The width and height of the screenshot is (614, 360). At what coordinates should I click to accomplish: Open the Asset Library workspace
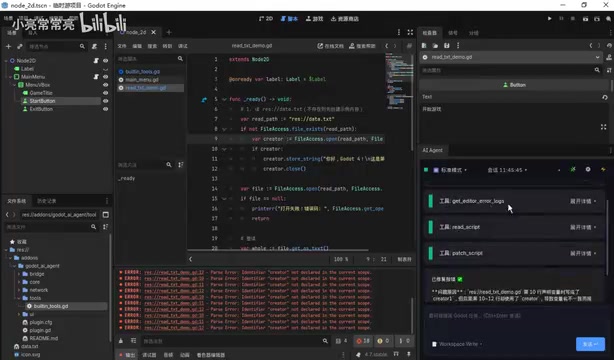click(x=345, y=18)
